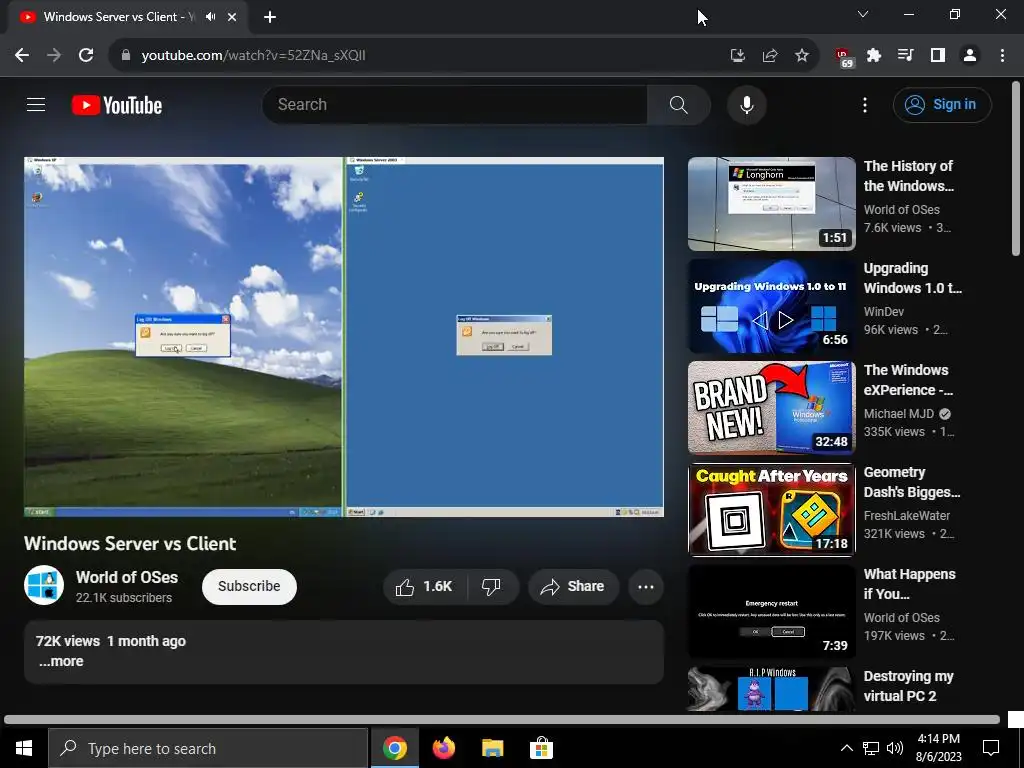Open What Happens if You video thumbnail
Viewport: 1024px width, 768px height.
[x=771, y=611]
